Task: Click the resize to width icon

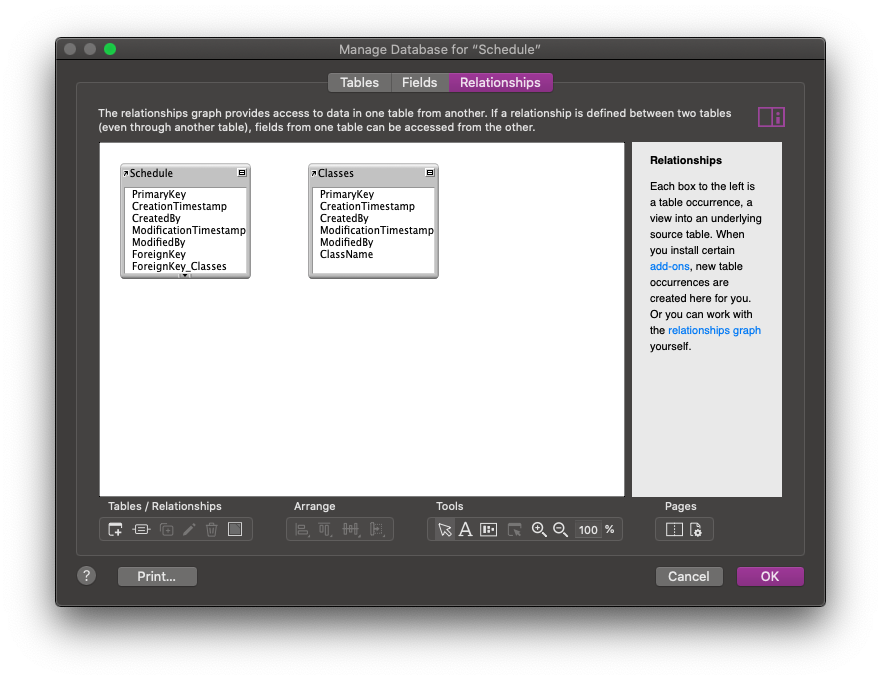Action: [x=377, y=529]
